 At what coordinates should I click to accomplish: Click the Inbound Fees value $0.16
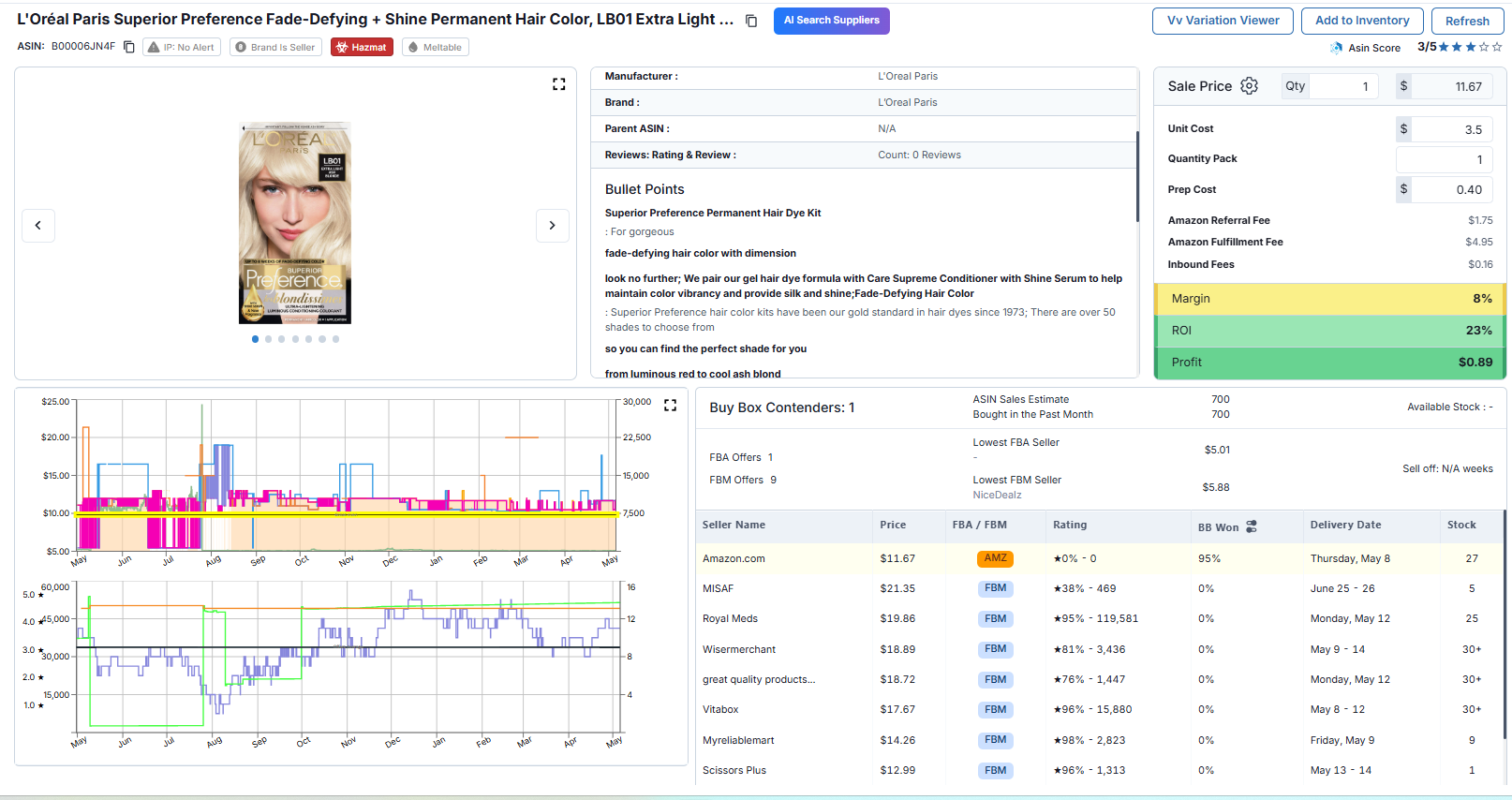click(1480, 265)
